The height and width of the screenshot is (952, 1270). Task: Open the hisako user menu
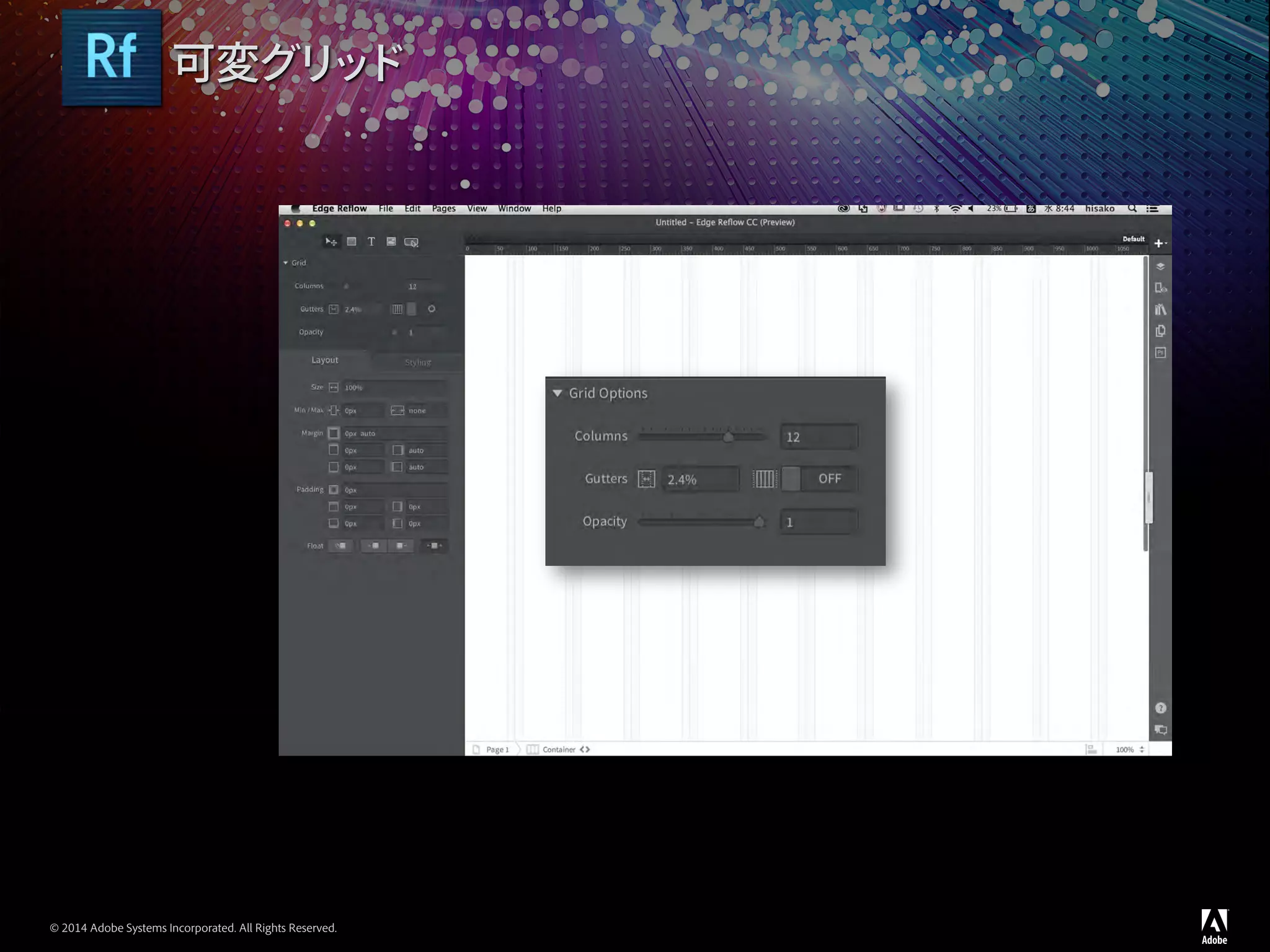pos(1099,209)
